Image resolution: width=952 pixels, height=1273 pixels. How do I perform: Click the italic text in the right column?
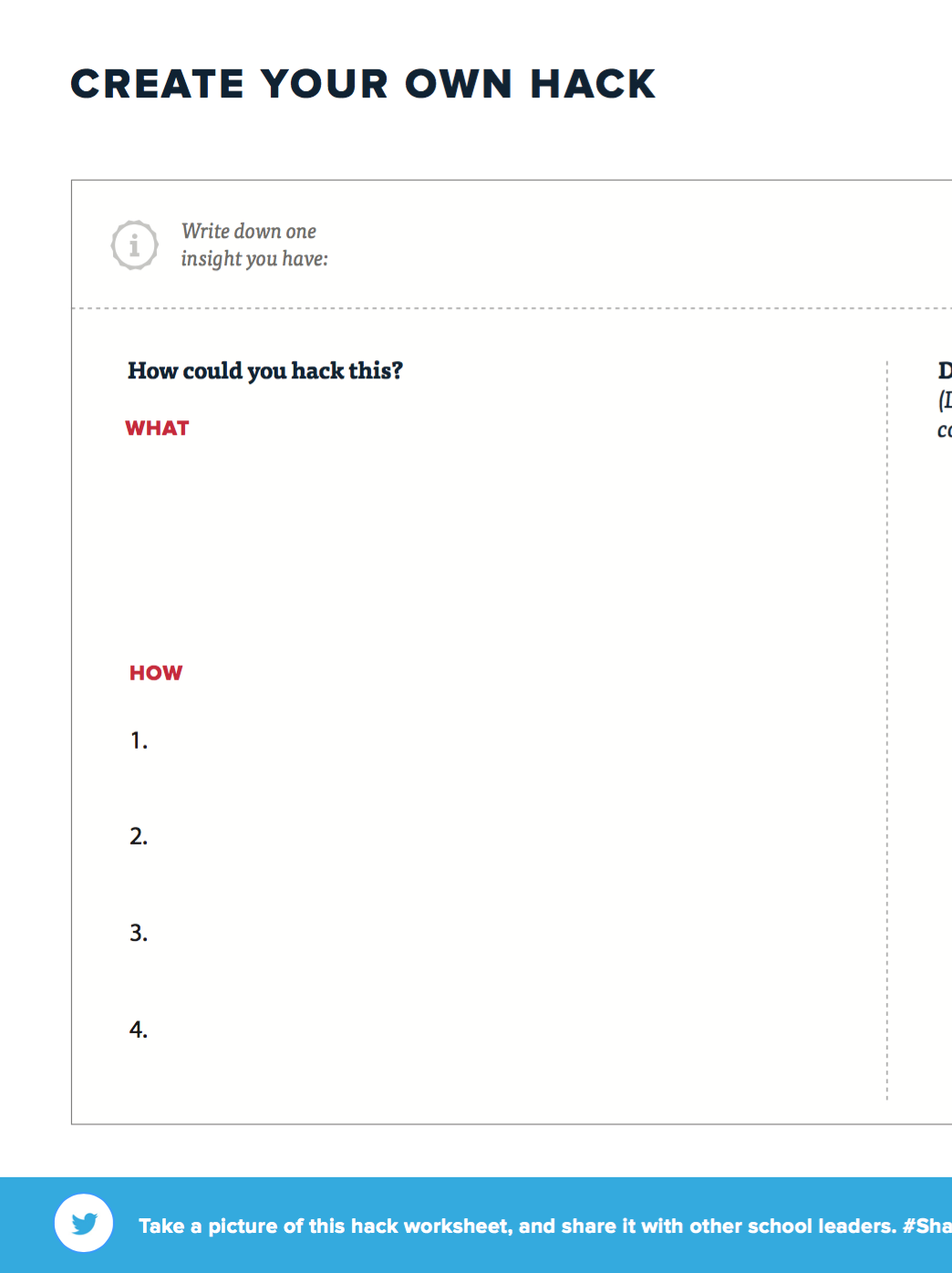click(x=945, y=415)
